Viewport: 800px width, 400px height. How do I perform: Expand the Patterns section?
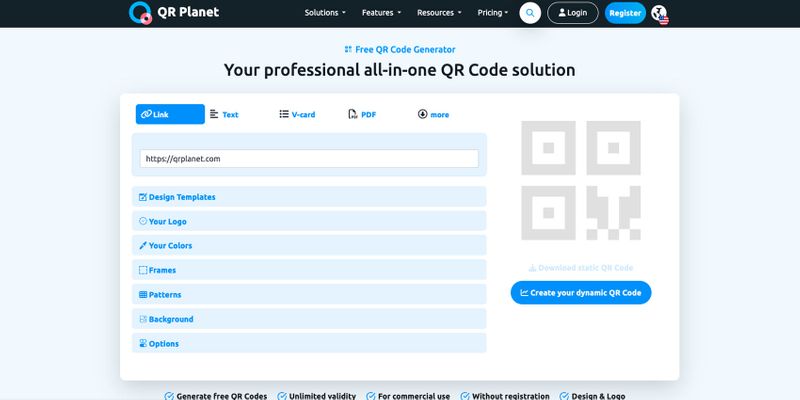click(309, 294)
